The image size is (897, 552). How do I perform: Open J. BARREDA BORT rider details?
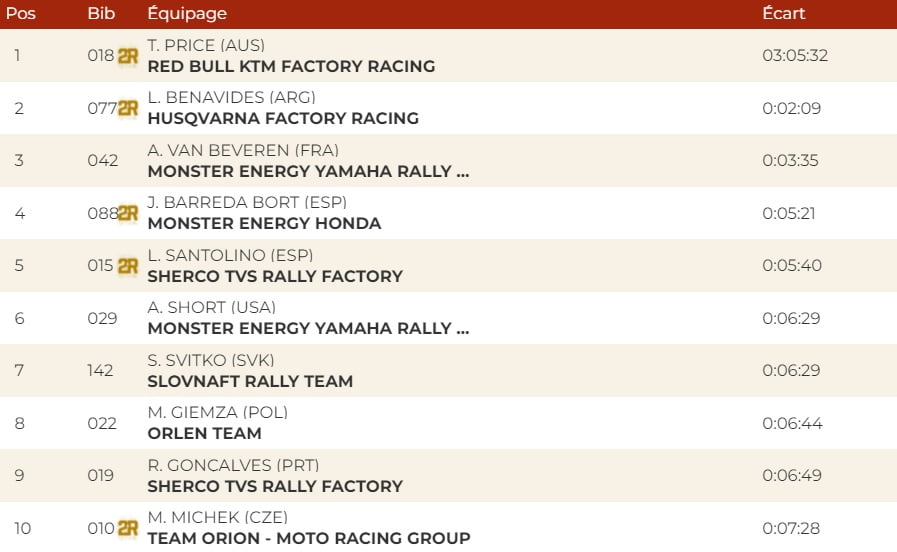[x=247, y=202]
